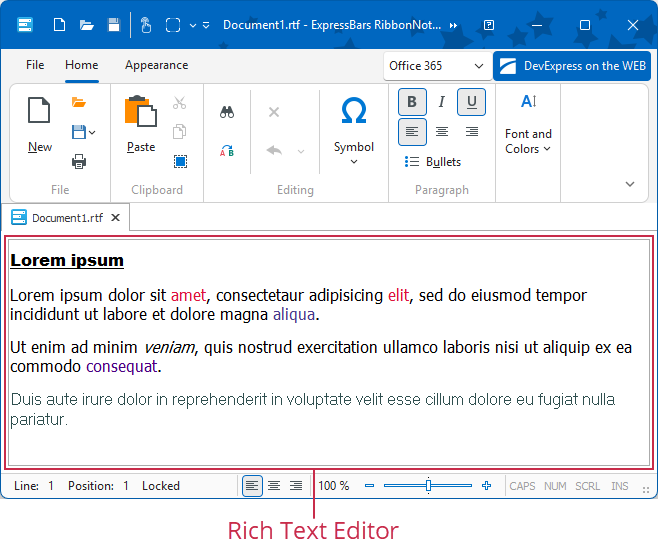Screen dimensions: 658x540
Task: Click the Line: 1 status entry
Action: (x=34, y=486)
